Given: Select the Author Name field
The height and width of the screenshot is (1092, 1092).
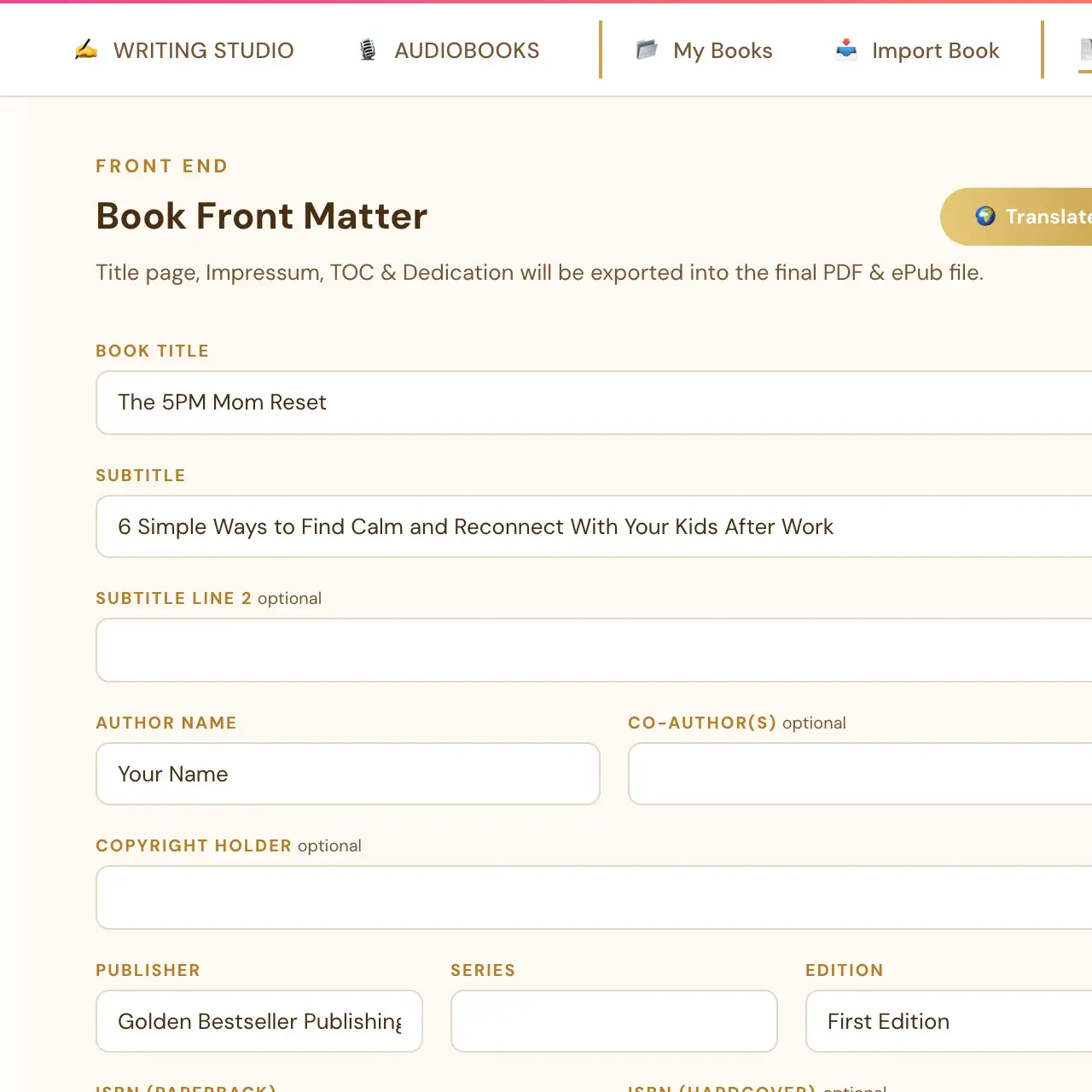Looking at the screenshot, I should point(348,774).
